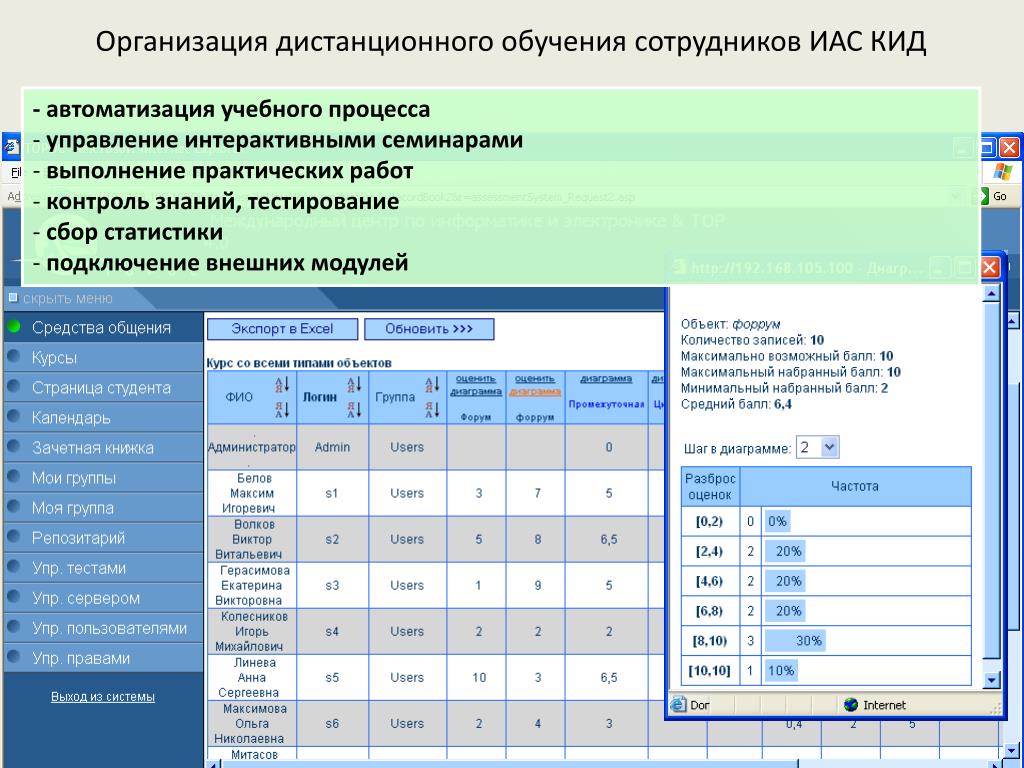Screen dimensions: 1024x768
Task: Click popup scrollbar down arrow
Action: coord(991,680)
